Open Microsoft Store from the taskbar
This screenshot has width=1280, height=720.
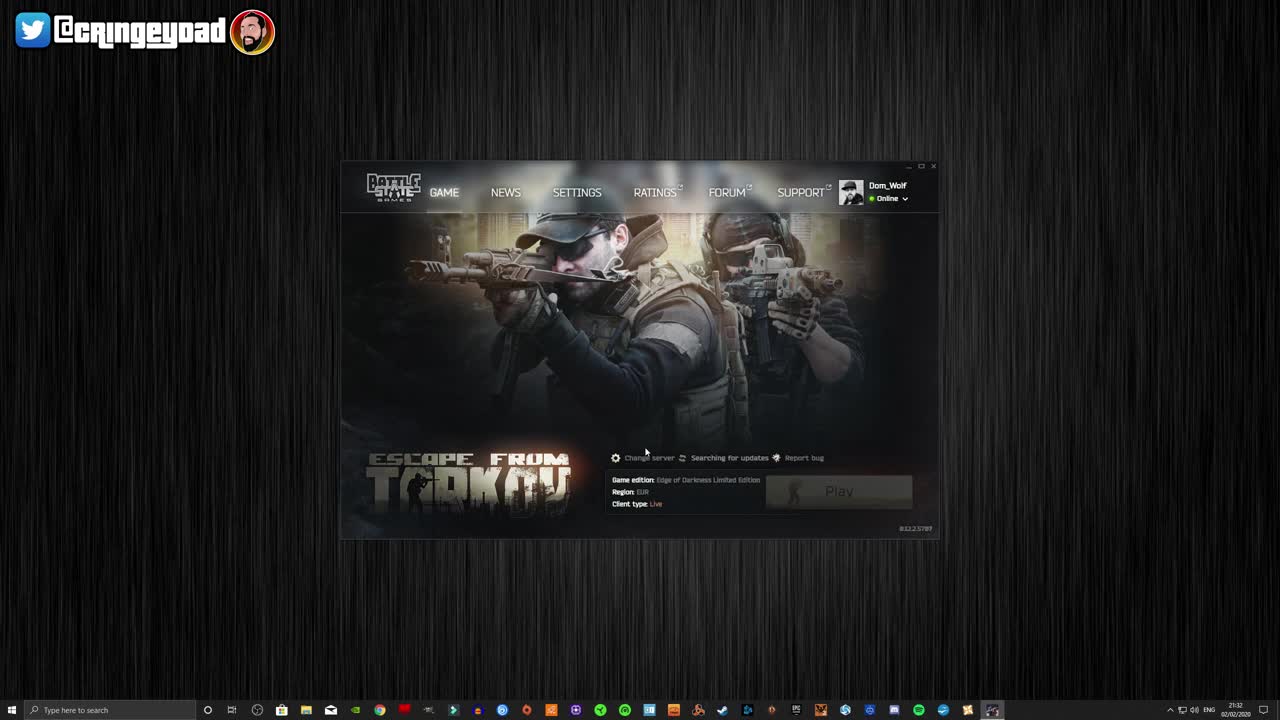point(281,710)
